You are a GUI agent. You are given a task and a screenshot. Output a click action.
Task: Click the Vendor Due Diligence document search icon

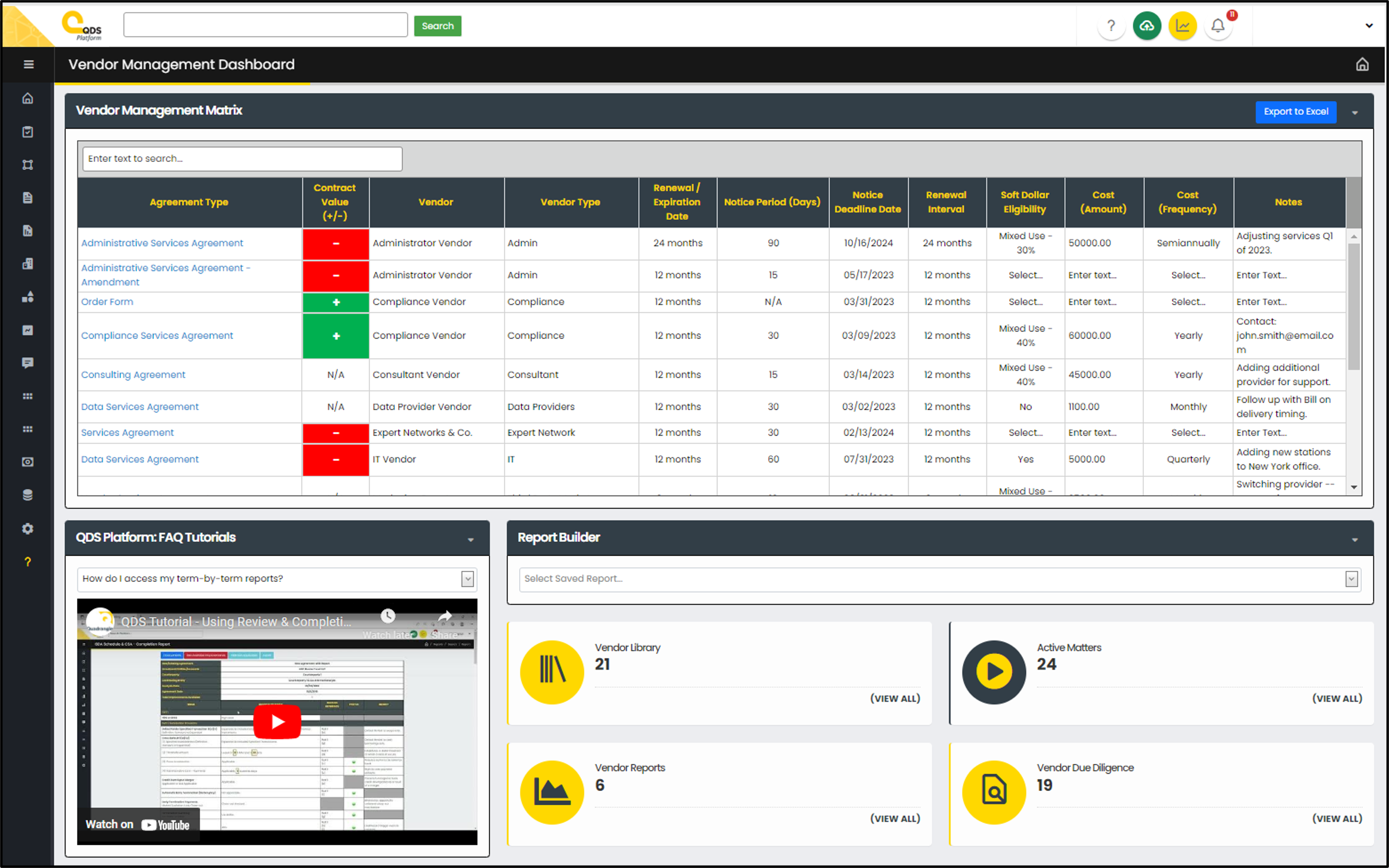click(x=994, y=792)
